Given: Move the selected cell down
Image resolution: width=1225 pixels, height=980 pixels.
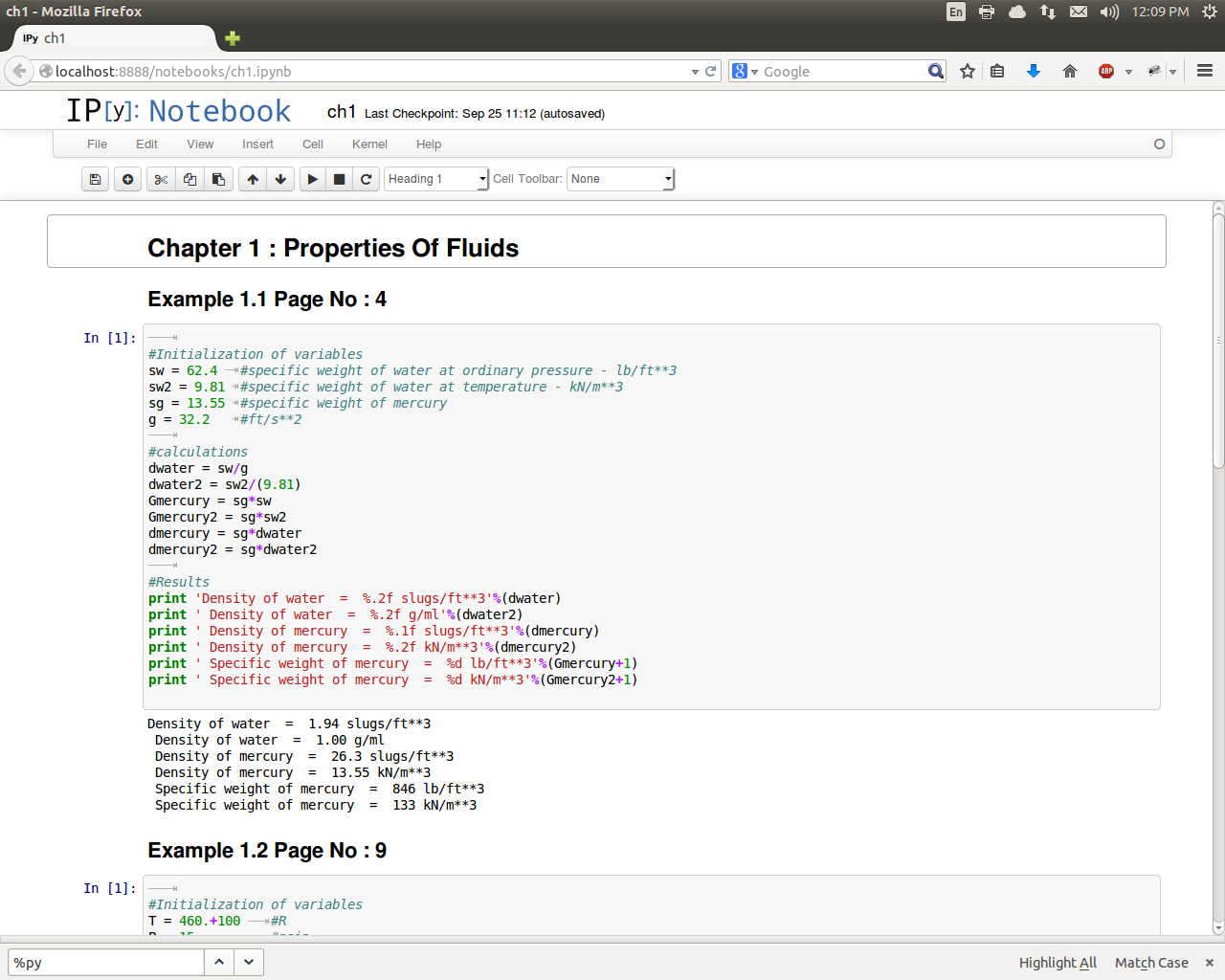Looking at the screenshot, I should click(x=280, y=179).
